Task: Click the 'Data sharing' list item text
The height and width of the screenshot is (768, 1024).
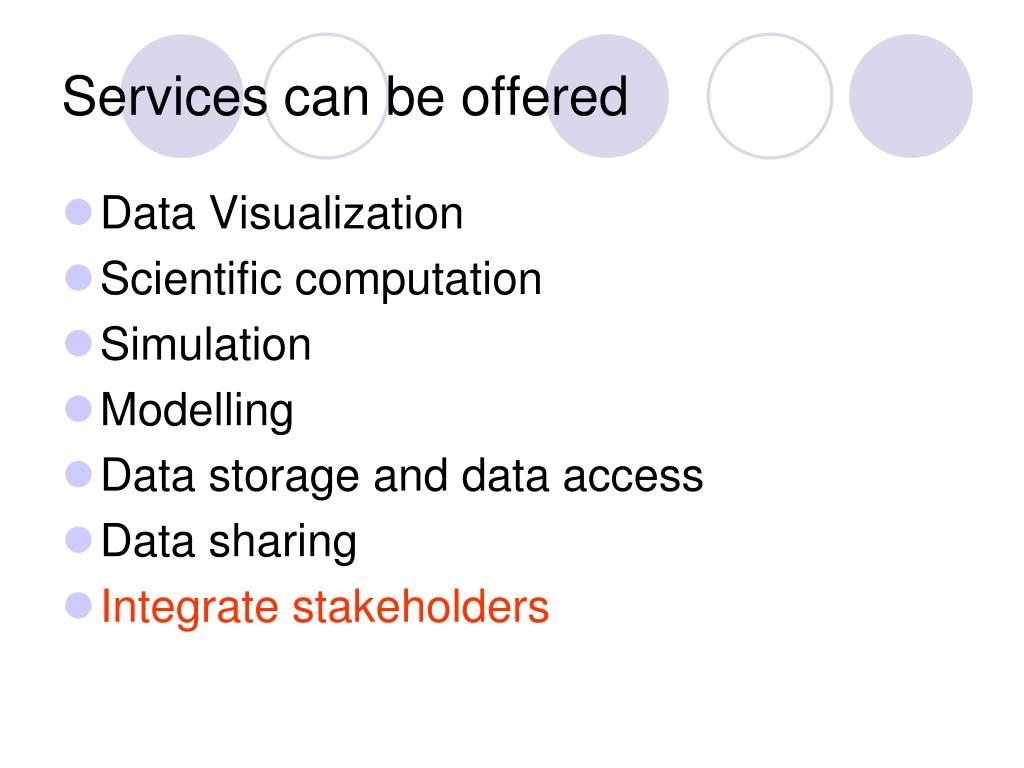Action: (x=229, y=542)
